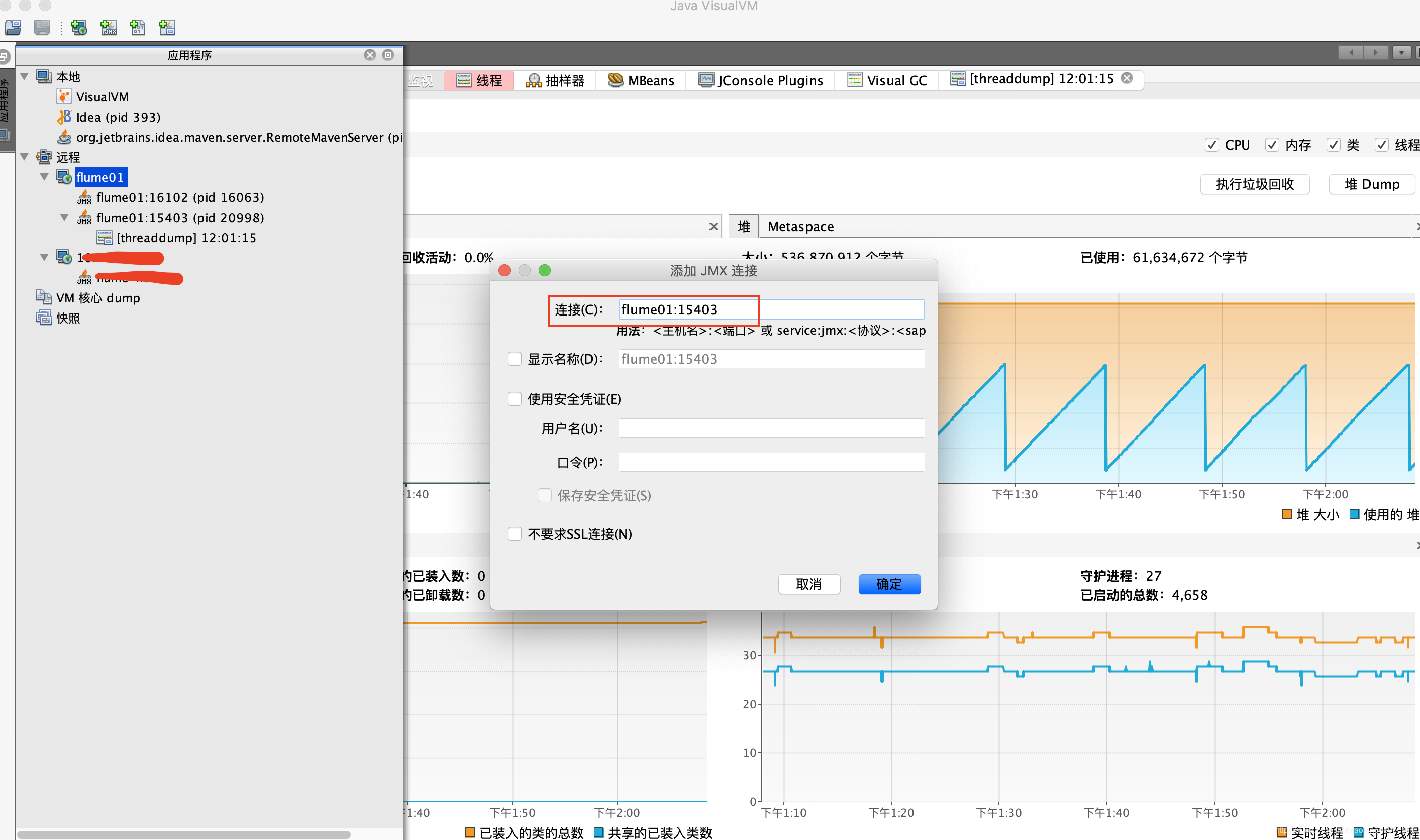Click the 用户名(U) input field
1420x840 pixels.
pyautogui.click(x=771, y=428)
